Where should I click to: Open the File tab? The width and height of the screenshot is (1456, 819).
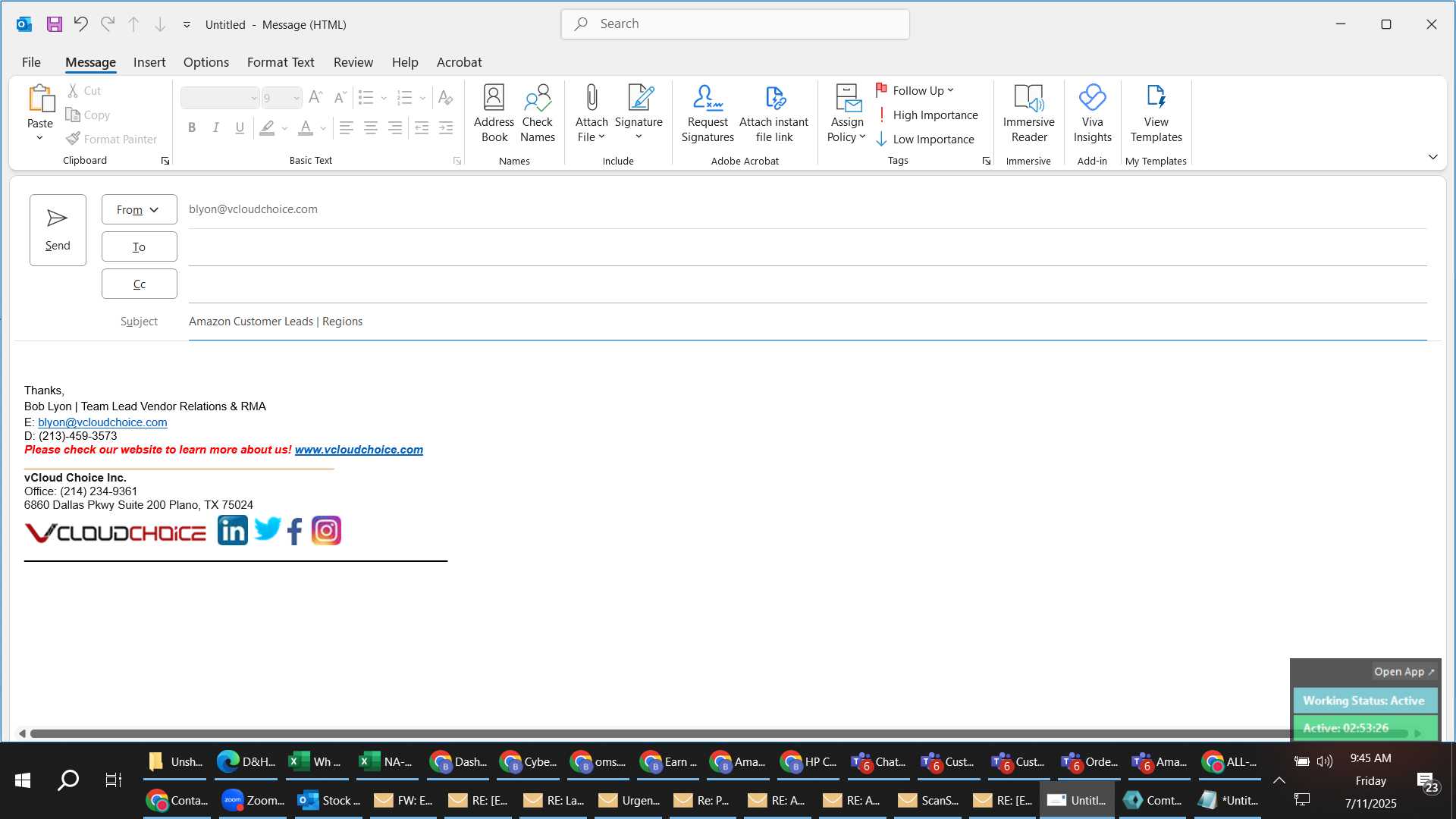click(x=31, y=62)
